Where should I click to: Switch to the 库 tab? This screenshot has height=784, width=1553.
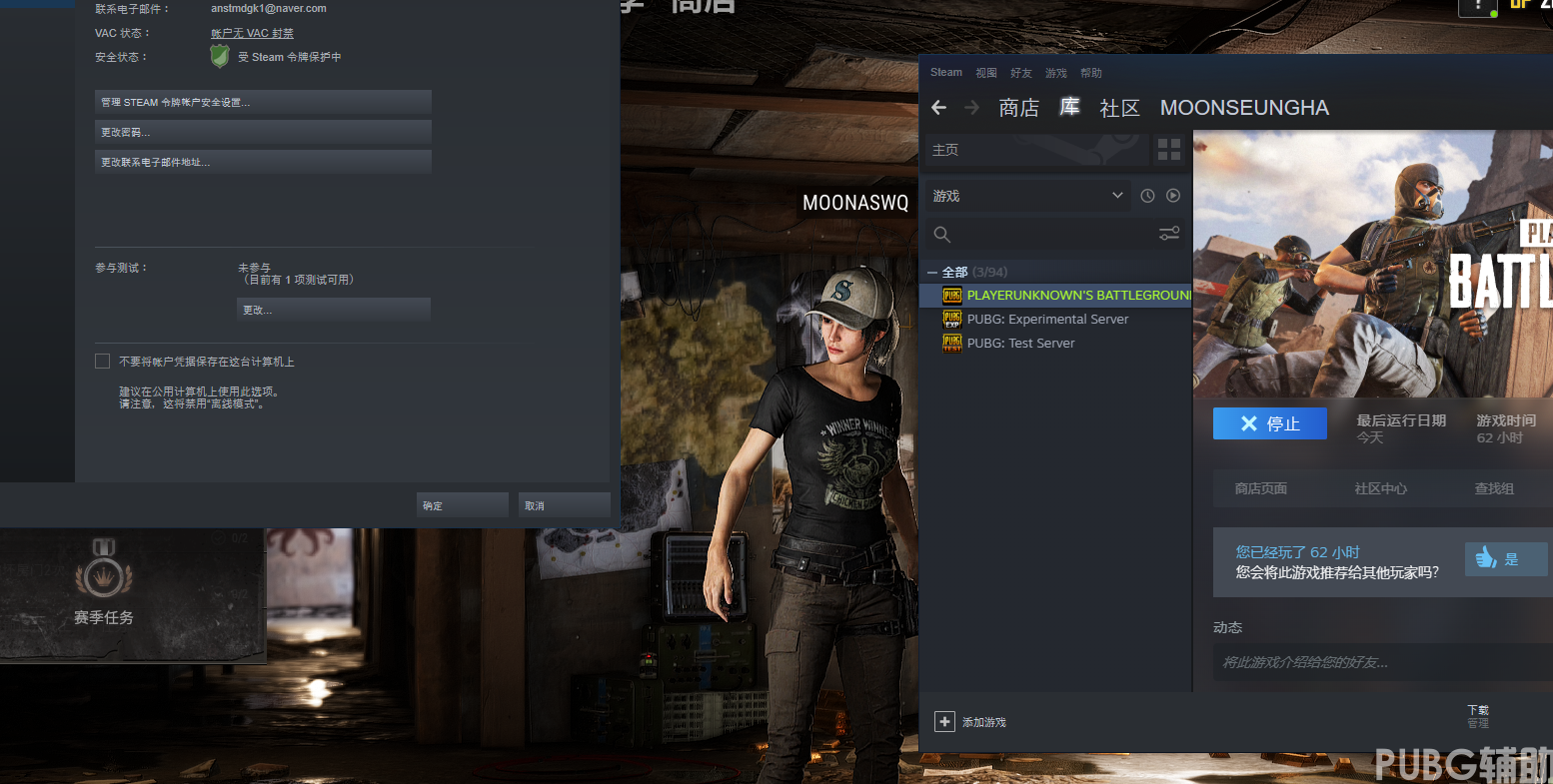(1070, 107)
